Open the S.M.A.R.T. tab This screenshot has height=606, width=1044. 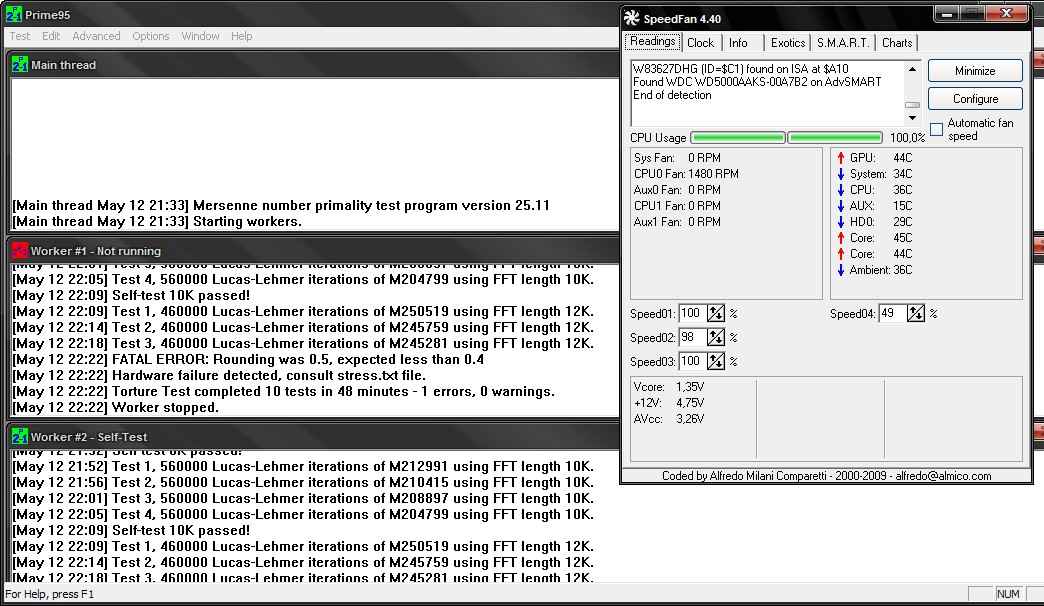click(843, 43)
